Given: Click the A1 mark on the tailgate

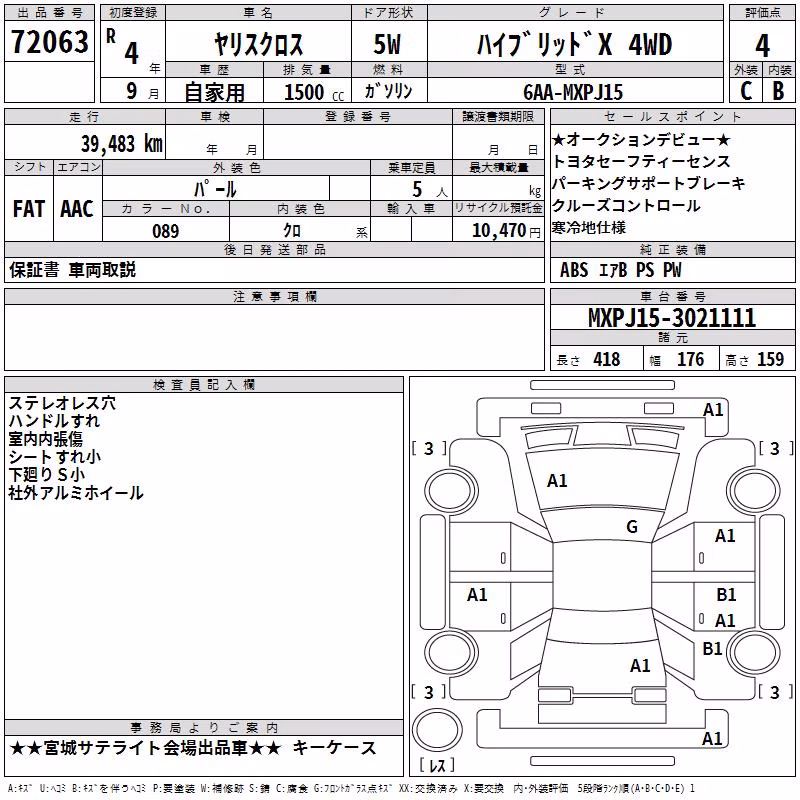Looking at the screenshot, I should pos(640,665).
